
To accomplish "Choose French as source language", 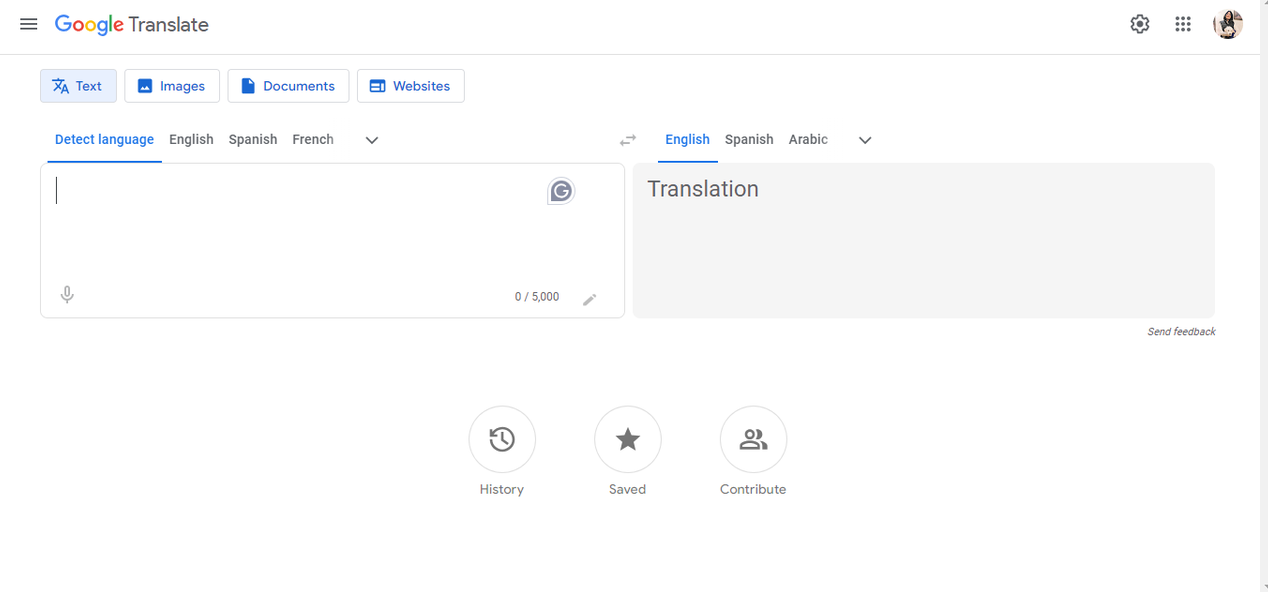I will point(313,140).
